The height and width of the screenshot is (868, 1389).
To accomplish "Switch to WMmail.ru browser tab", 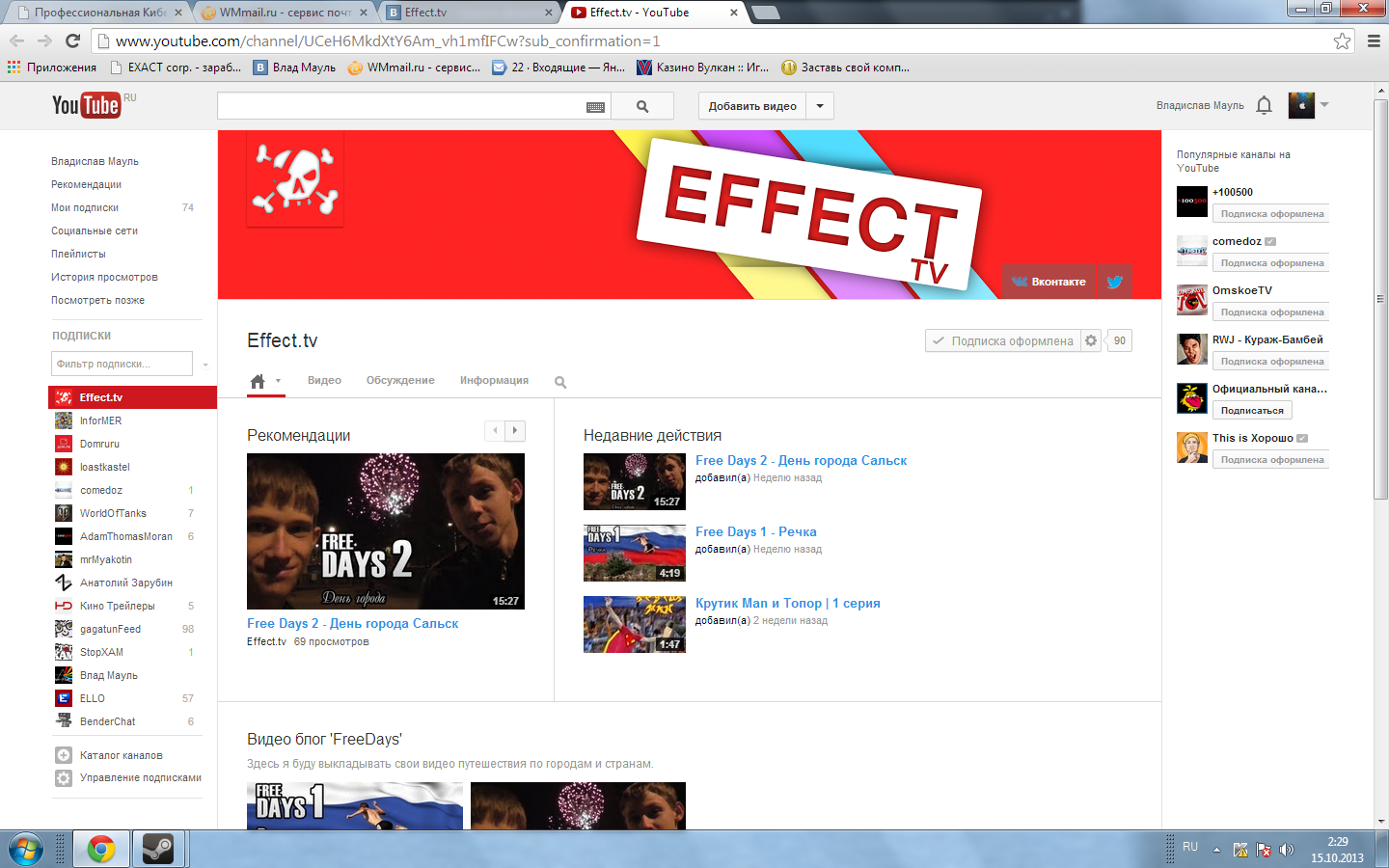I will (x=284, y=13).
